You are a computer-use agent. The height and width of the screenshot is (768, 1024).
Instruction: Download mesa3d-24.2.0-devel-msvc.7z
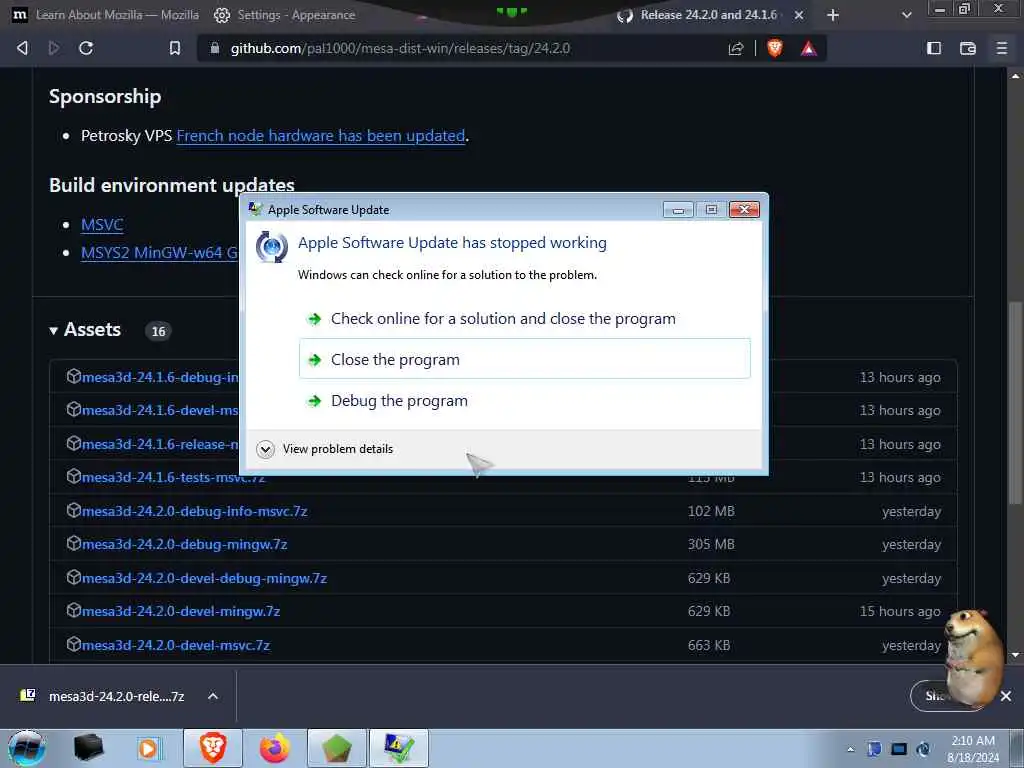click(x=176, y=646)
